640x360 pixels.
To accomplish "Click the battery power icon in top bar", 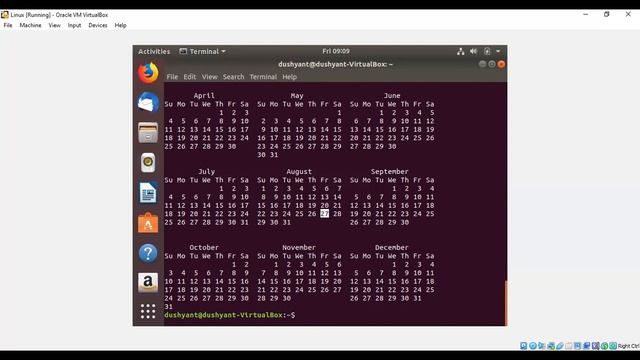I will (x=487, y=51).
